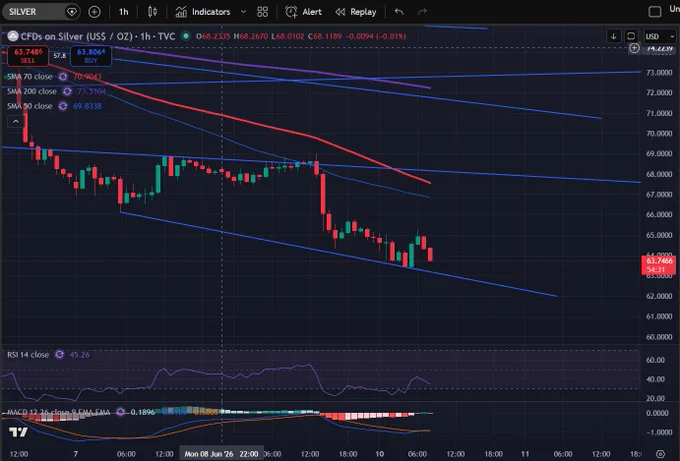The height and width of the screenshot is (461, 680).
Task: Open the layout setup square icon
Action: 654,12
